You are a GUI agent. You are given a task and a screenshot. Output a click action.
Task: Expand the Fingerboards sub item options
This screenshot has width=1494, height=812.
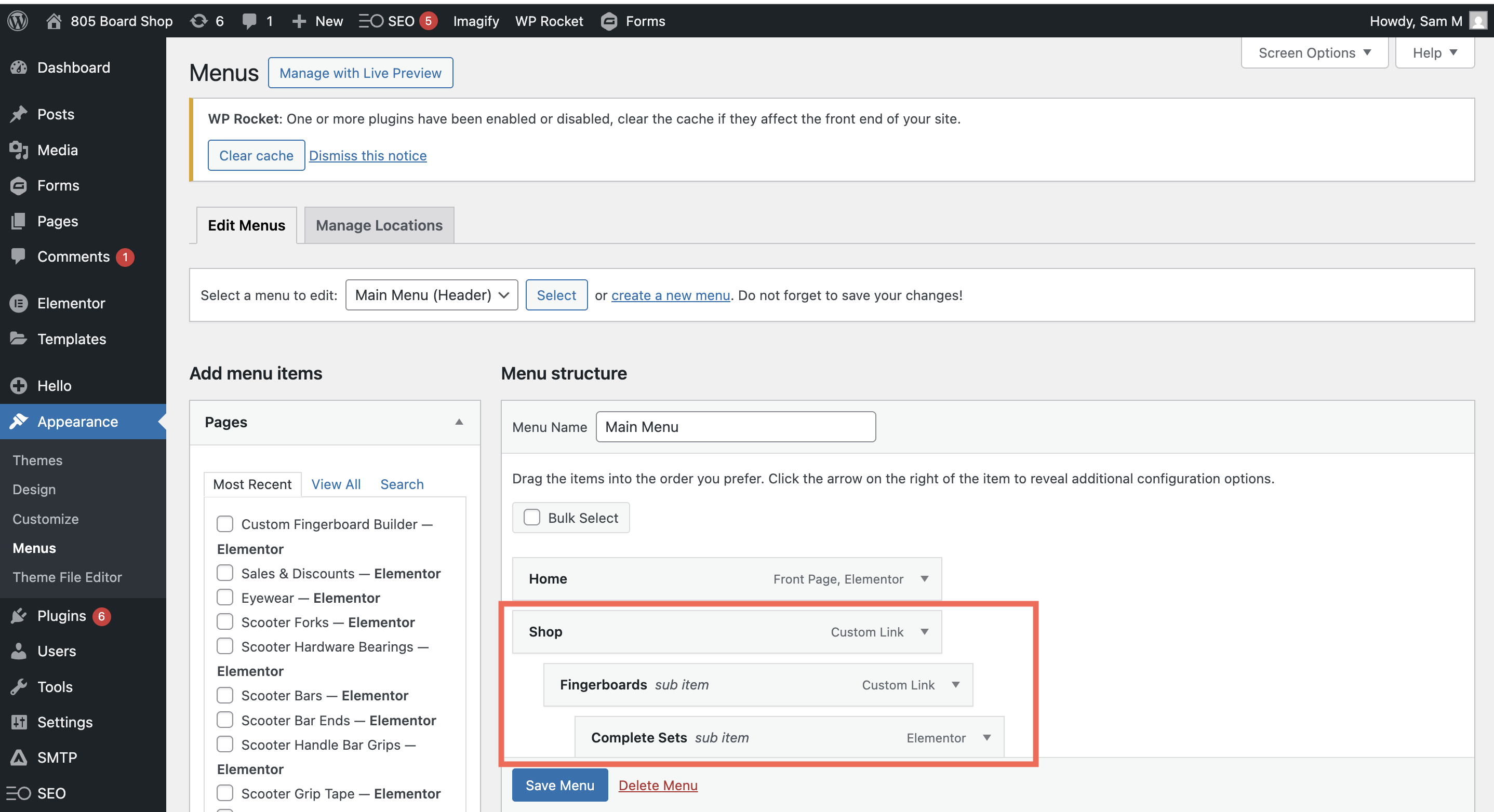pos(956,684)
